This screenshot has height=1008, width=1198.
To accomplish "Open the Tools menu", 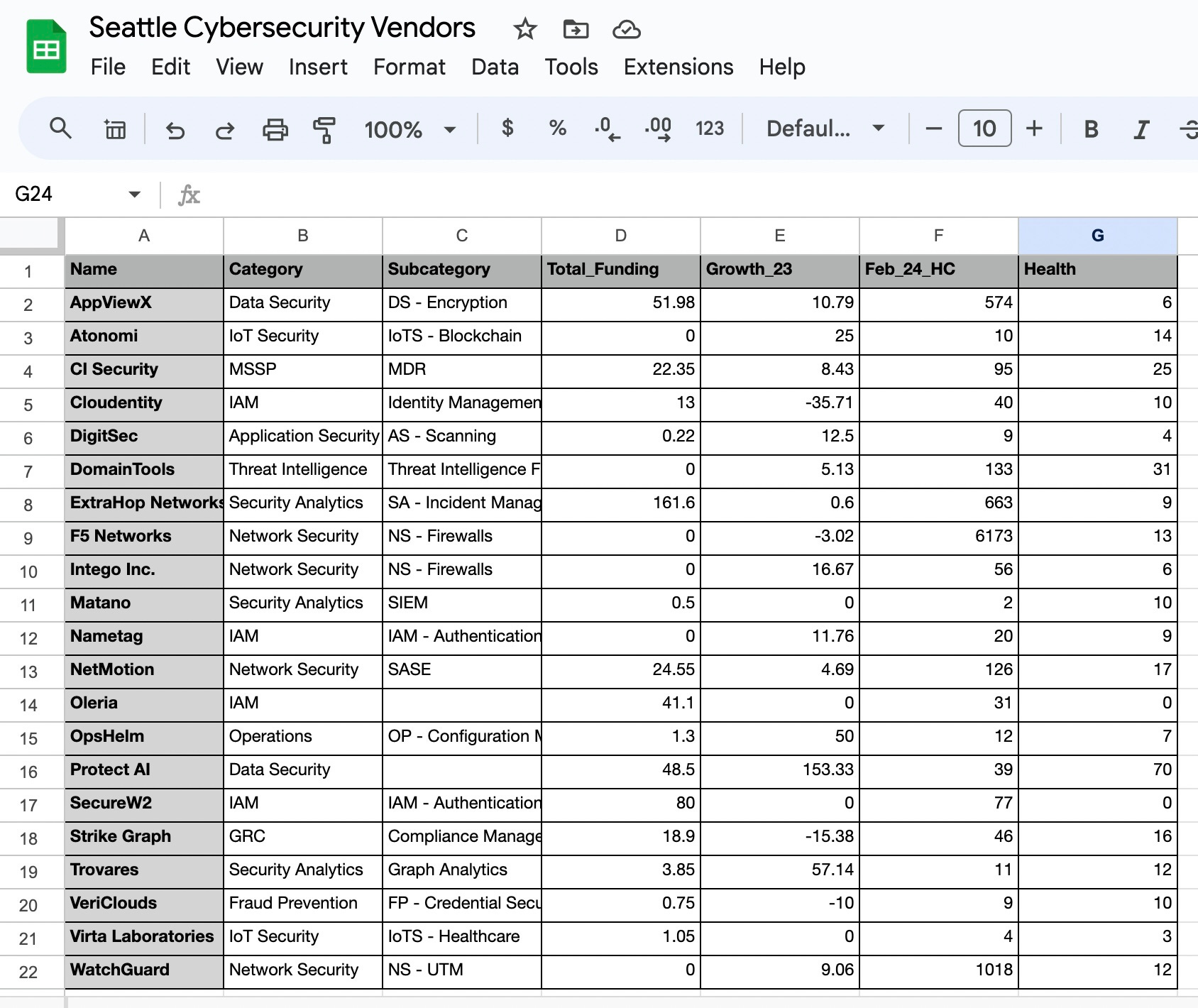I will pyautogui.click(x=571, y=67).
